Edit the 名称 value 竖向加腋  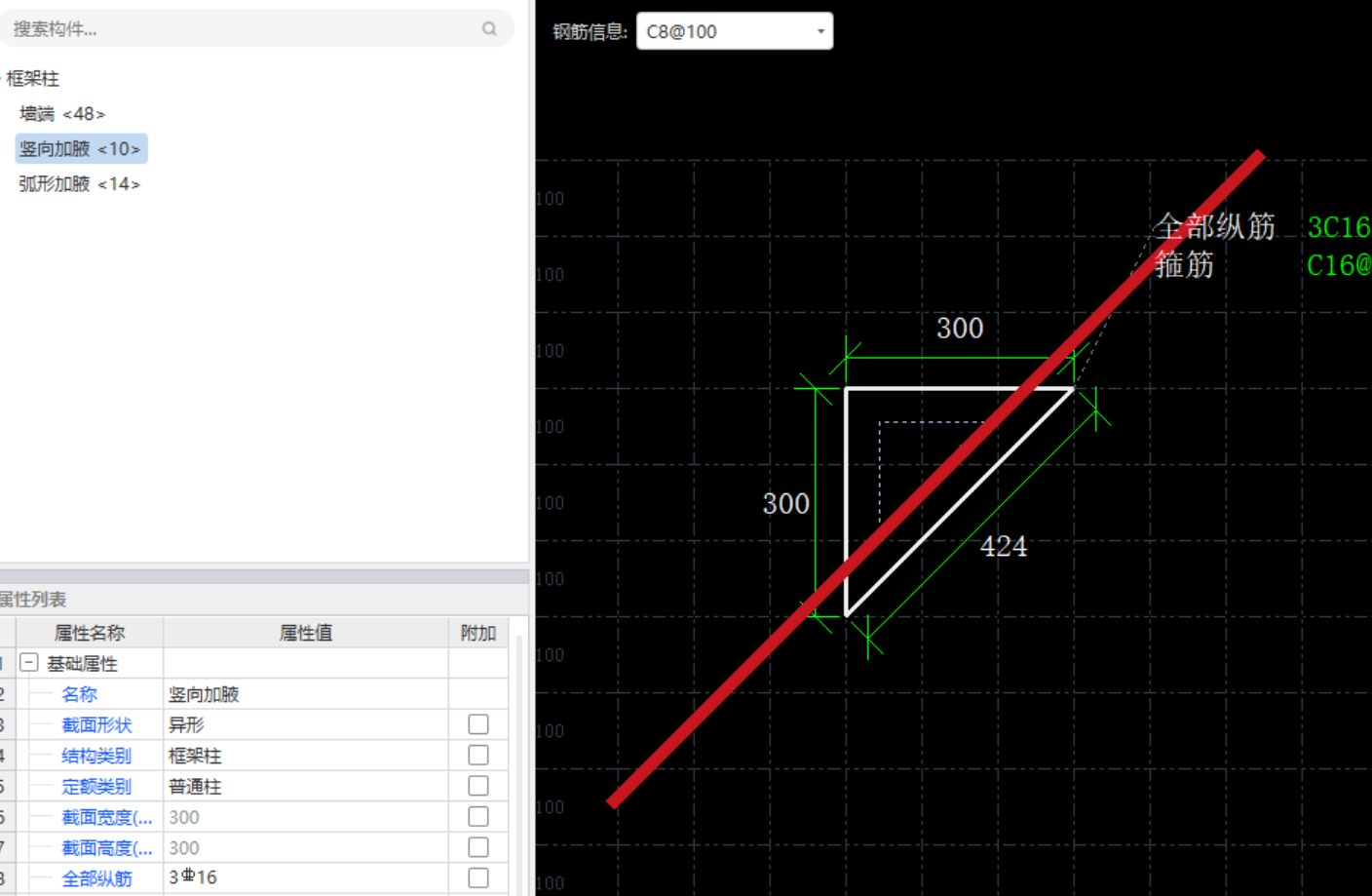(x=306, y=694)
